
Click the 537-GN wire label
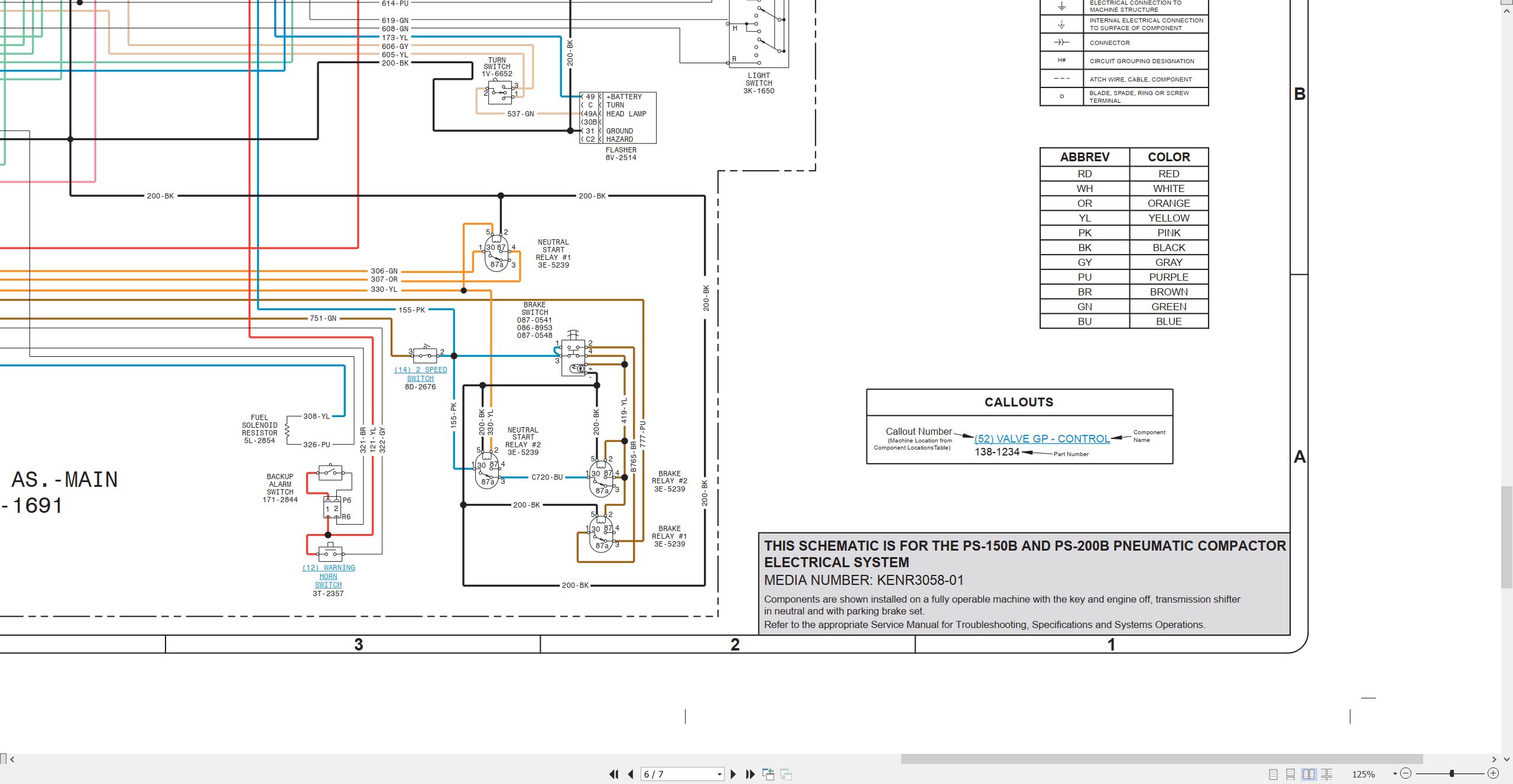point(520,113)
